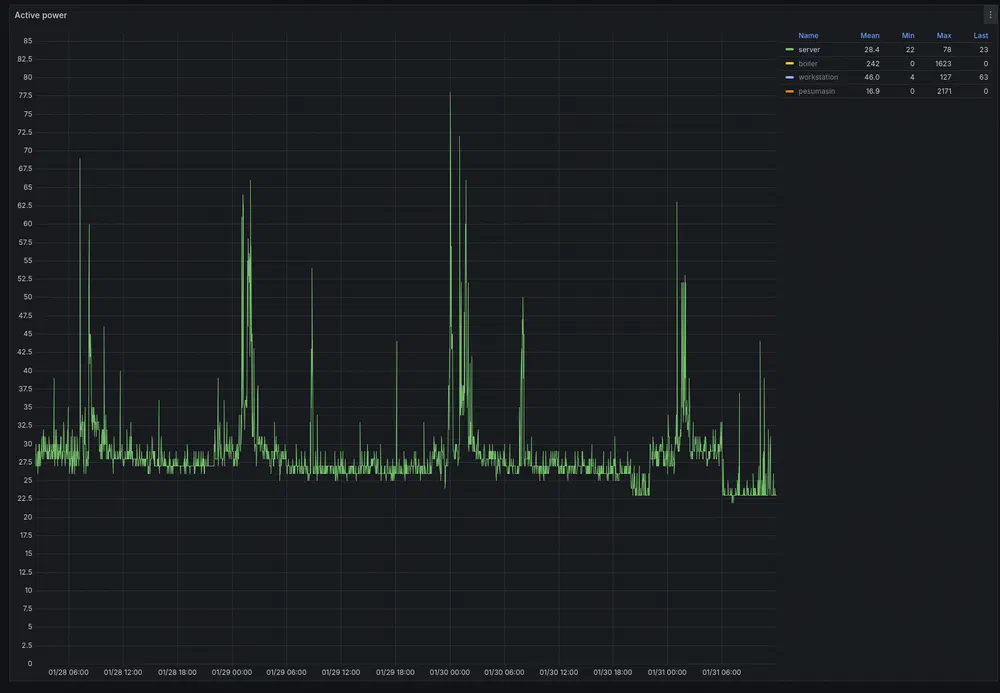Click the 85 y-axis label
The width and height of the screenshot is (1000, 693).
tap(27, 41)
